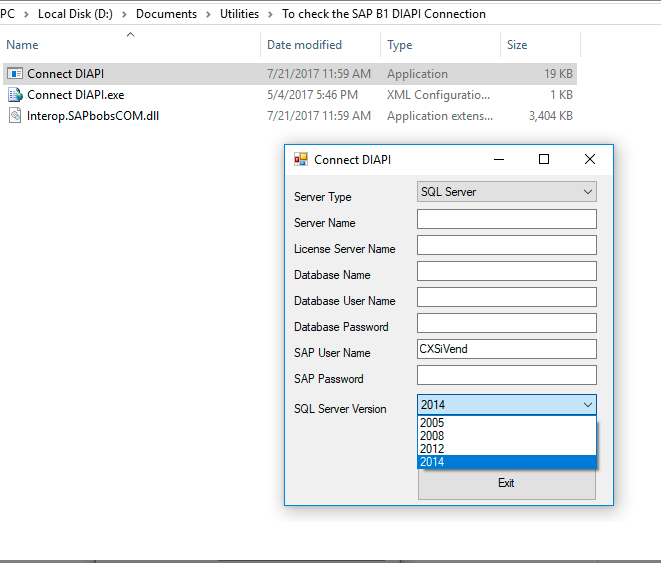Viewport: 661px width, 563px height.
Task: Close the Connect DIAPI window
Action: (590, 159)
